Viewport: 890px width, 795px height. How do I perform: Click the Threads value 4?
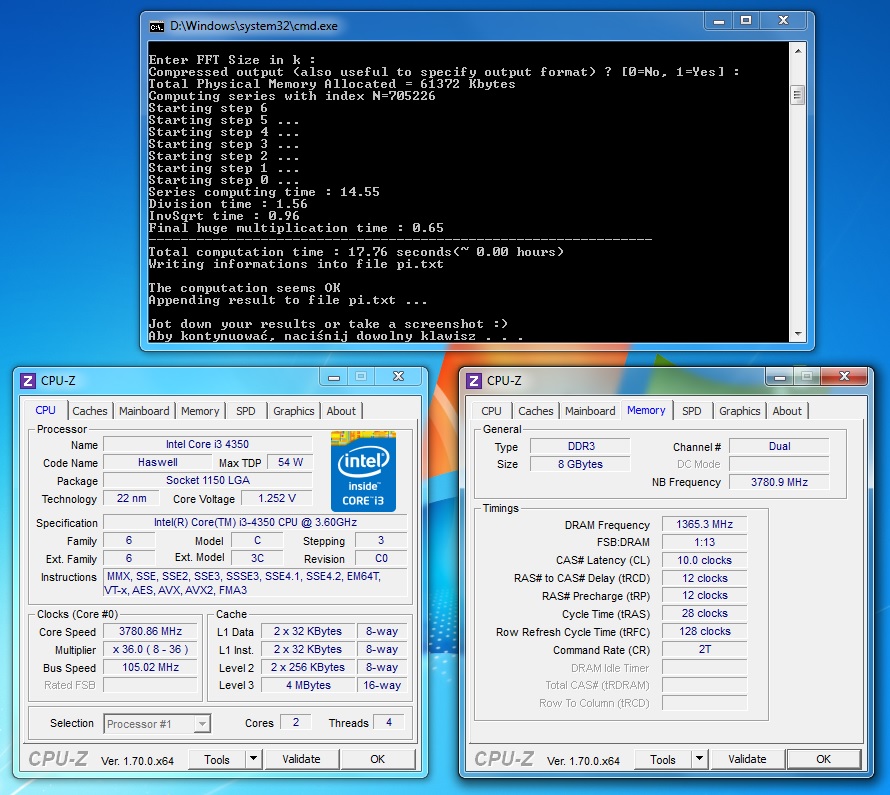click(x=389, y=722)
